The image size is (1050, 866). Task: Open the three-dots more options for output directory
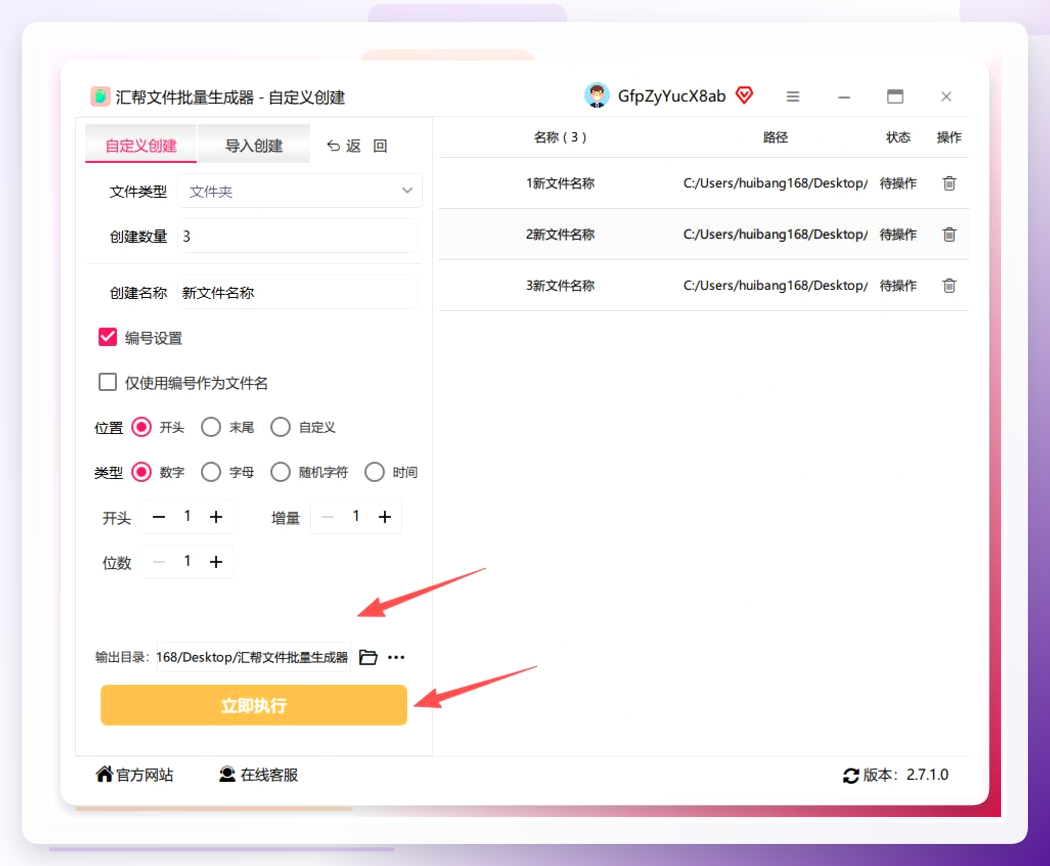click(x=396, y=657)
